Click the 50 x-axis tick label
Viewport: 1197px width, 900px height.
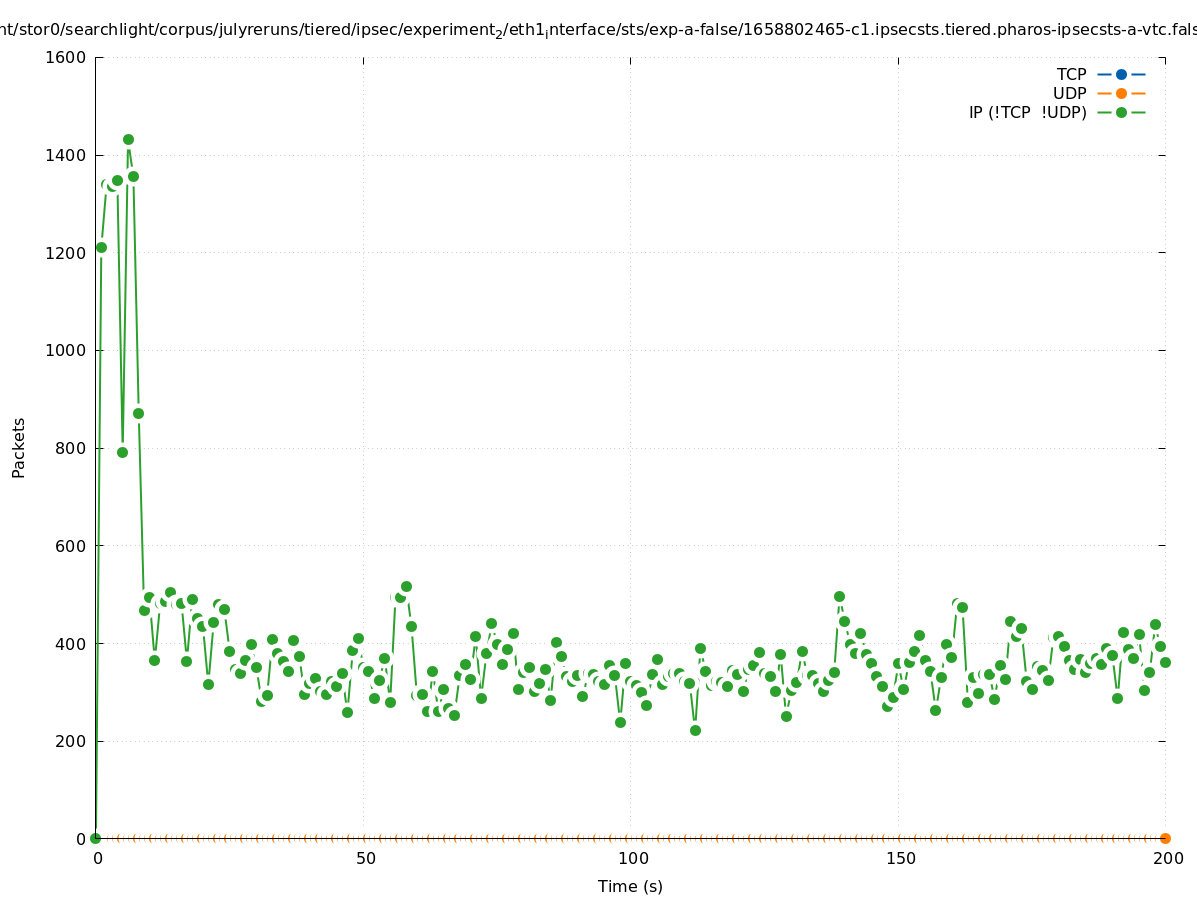tap(366, 858)
